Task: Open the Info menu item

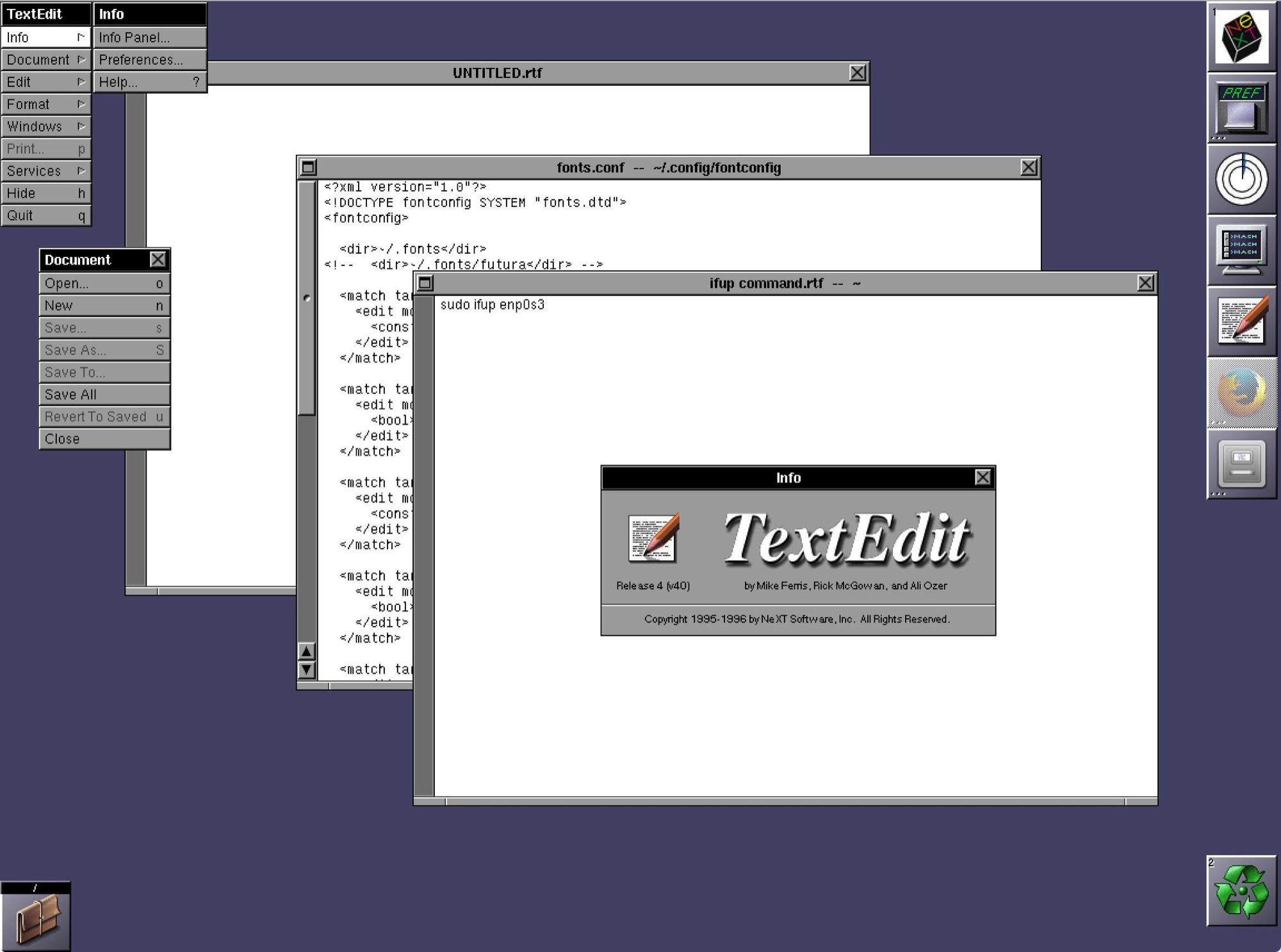Action: click(x=46, y=37)
